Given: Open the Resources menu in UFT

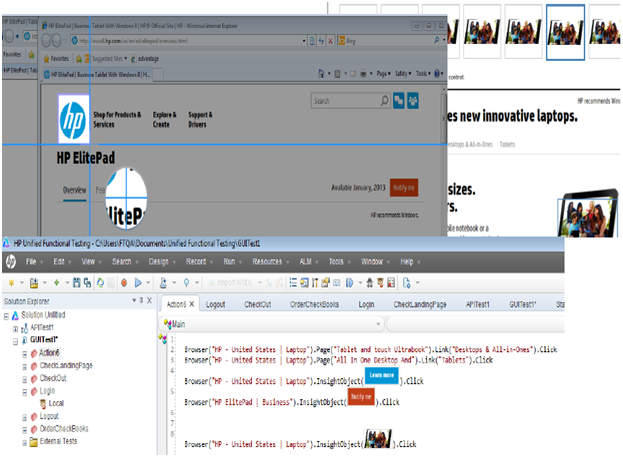Looking at the screenshot, I should 267,261.
